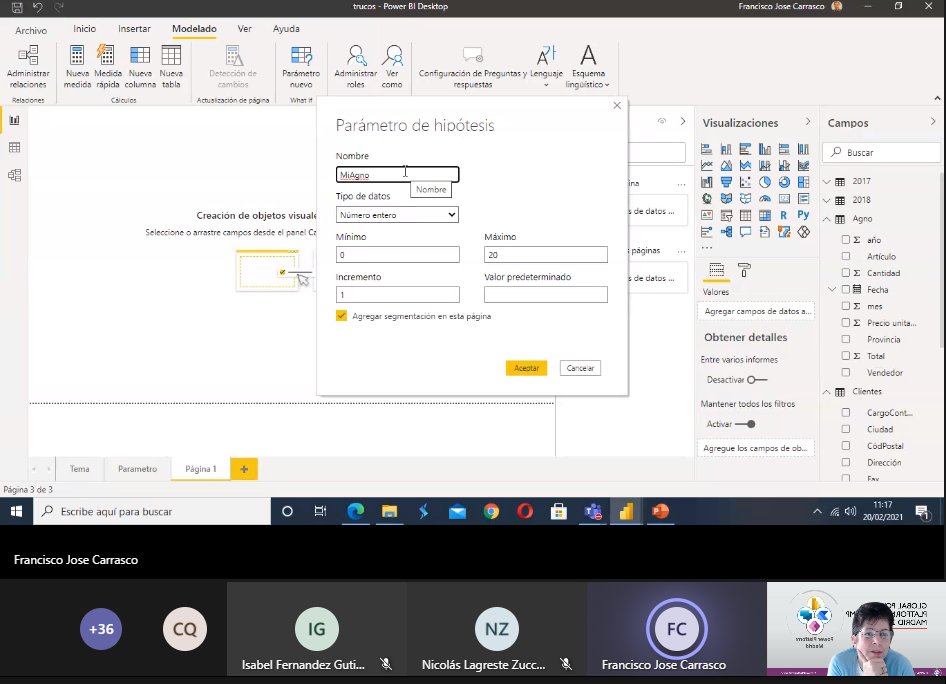Switch to the Insertar ribbon tab
This screenshot has height=684, width=946.
pos(135,28)
